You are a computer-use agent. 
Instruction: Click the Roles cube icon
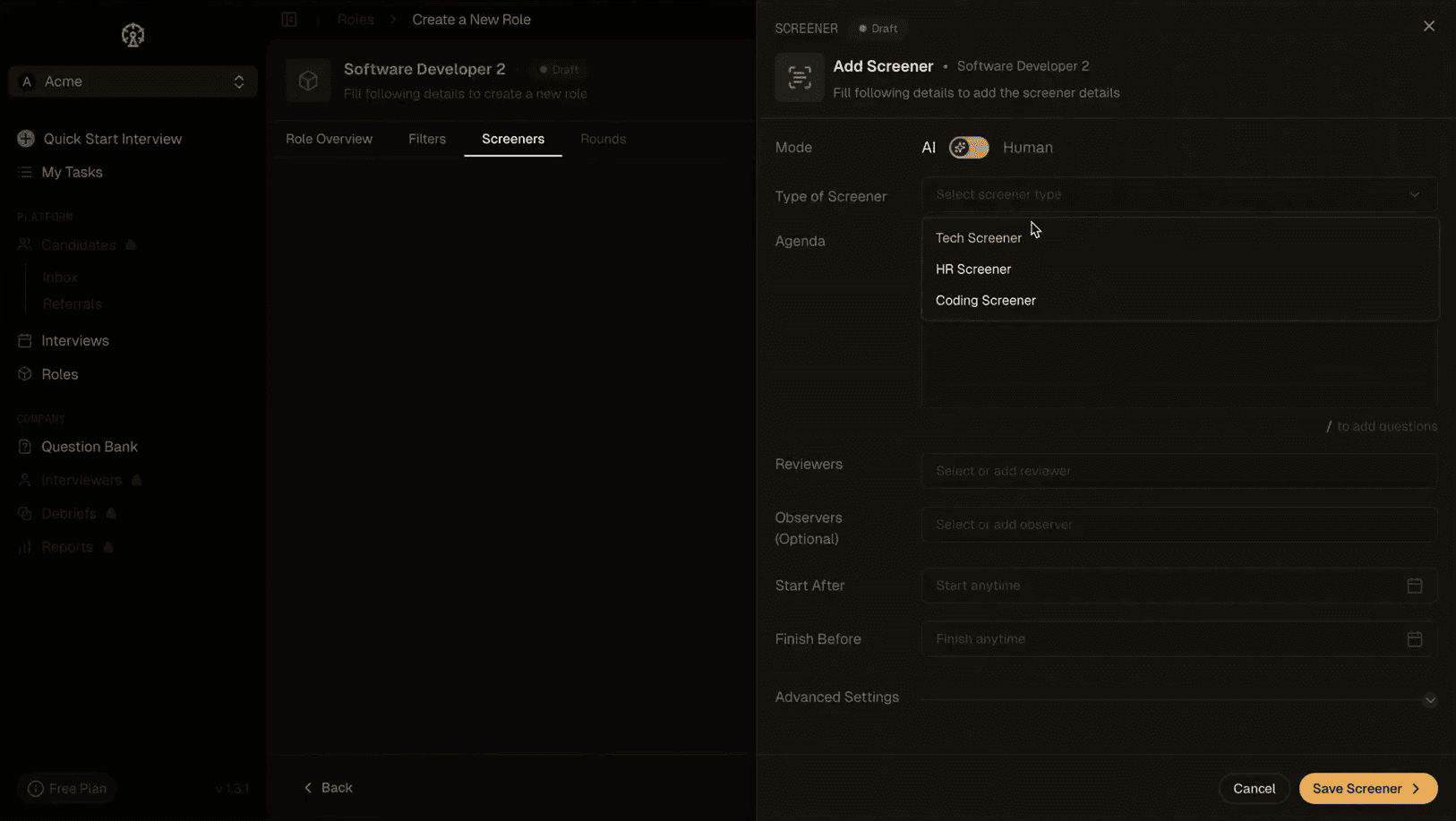click(25, 374)
